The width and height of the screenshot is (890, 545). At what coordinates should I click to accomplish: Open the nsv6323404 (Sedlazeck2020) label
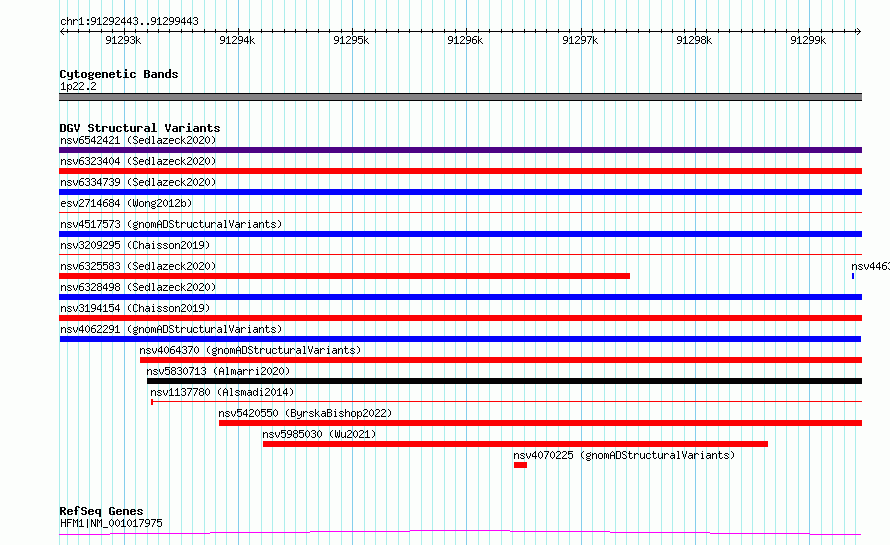(138, 161)
